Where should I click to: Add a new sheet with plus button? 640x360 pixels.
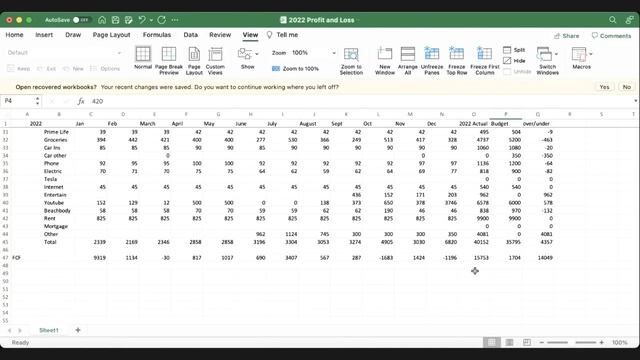point(78,330)
